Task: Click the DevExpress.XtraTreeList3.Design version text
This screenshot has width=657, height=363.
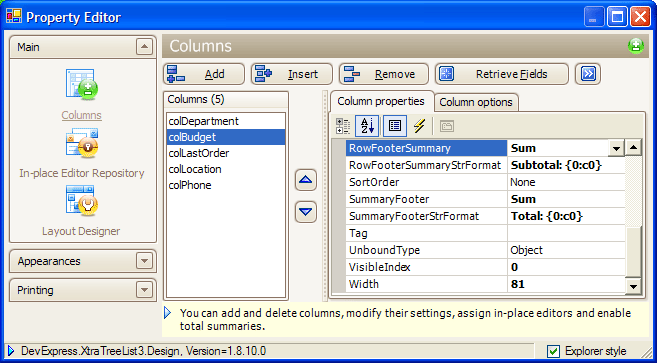Action: pyautogui.click(x=143, y=351)
